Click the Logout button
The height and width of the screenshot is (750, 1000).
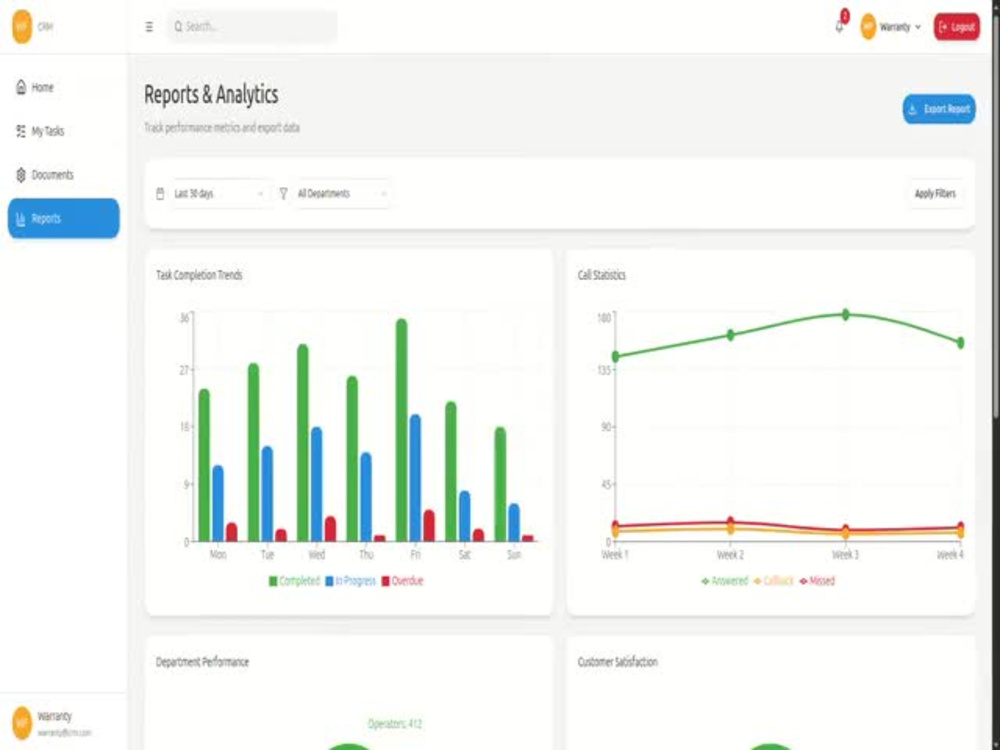point(957,27)
